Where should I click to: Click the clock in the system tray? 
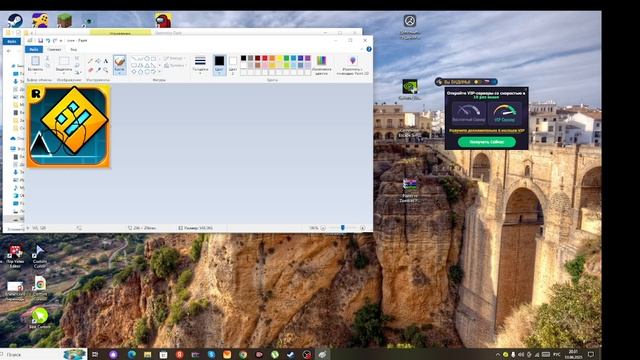(573, 354)
